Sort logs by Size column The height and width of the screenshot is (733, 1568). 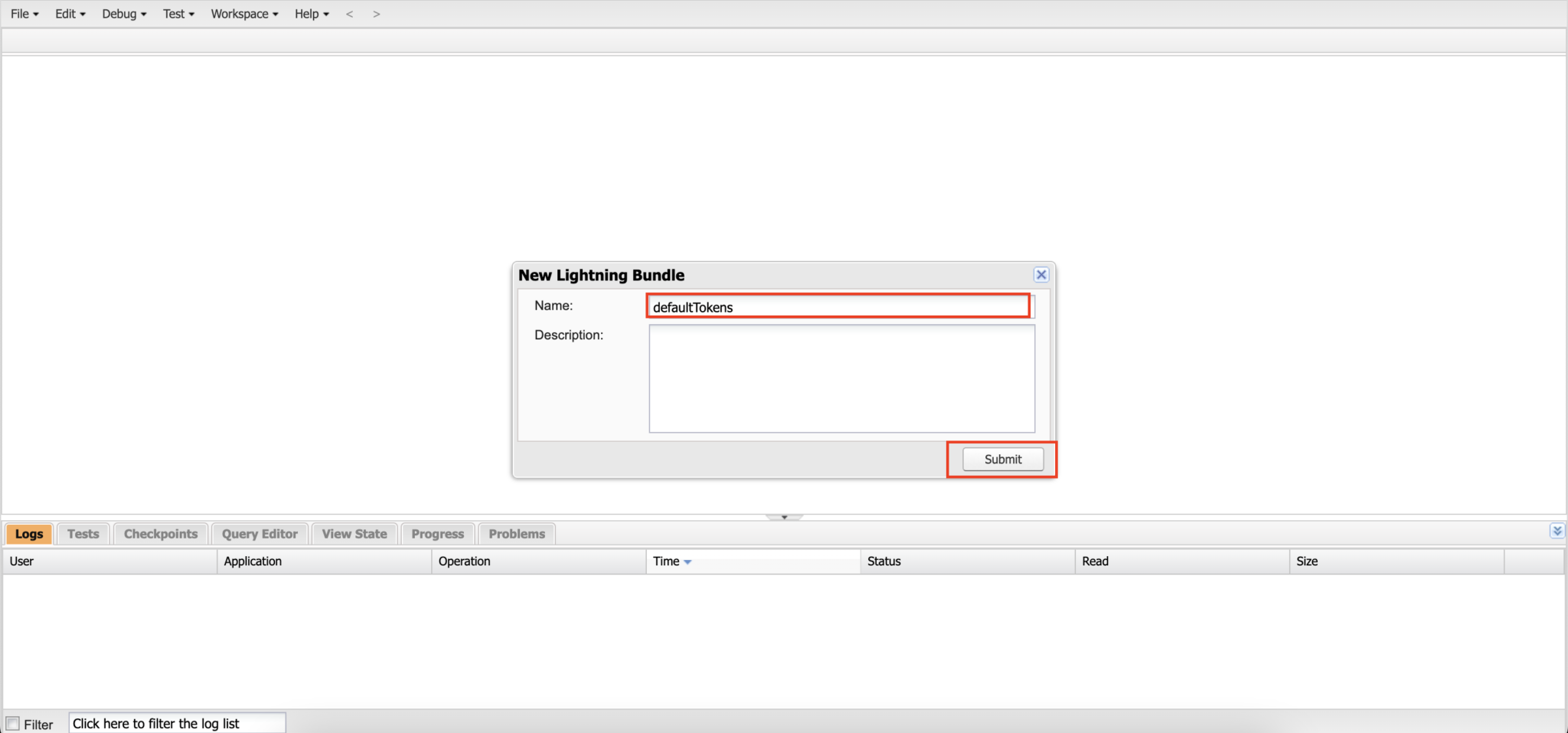(x=1396, y=561)
